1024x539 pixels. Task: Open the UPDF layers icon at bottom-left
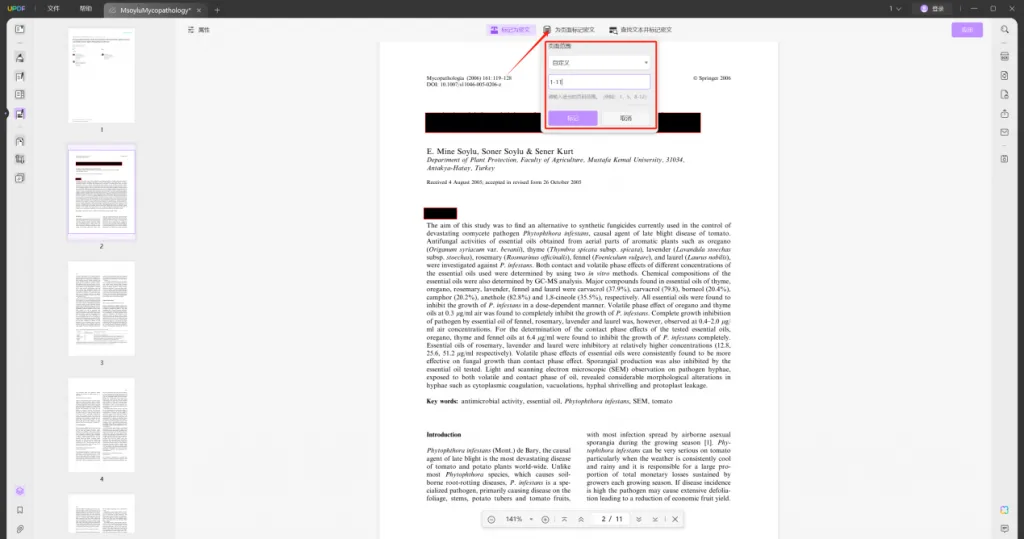20,491
